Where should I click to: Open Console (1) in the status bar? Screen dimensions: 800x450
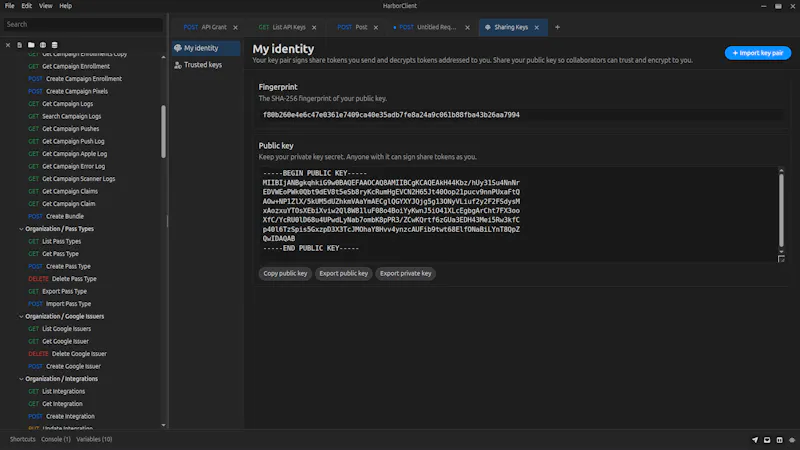[56, 439]
